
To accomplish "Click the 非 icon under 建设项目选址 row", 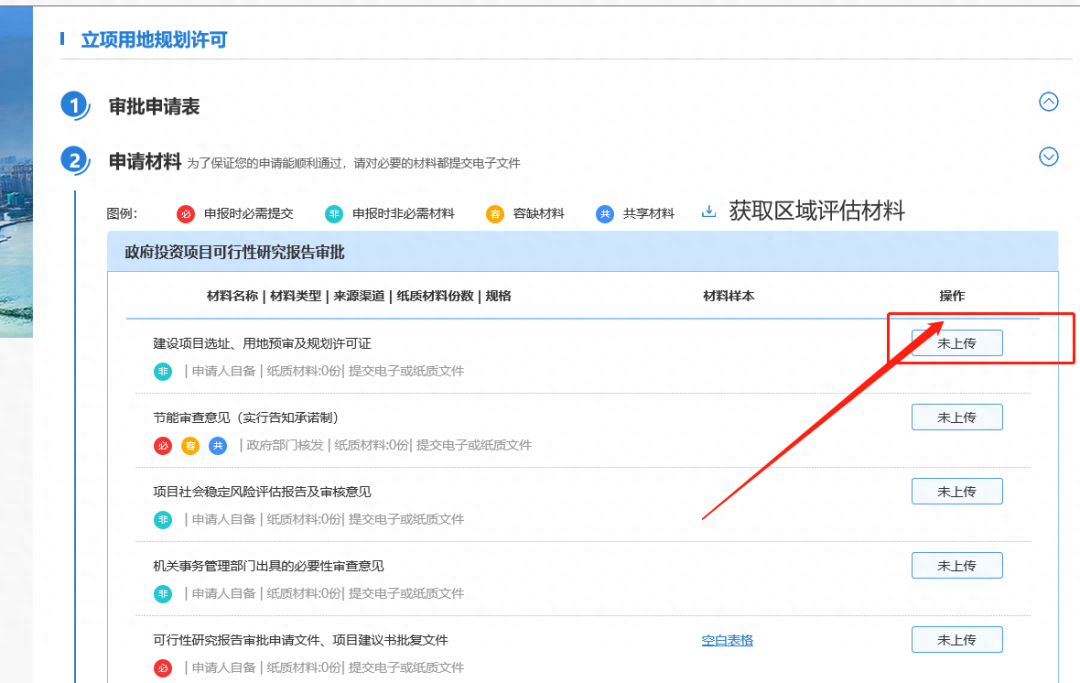I will coord(163,371).
